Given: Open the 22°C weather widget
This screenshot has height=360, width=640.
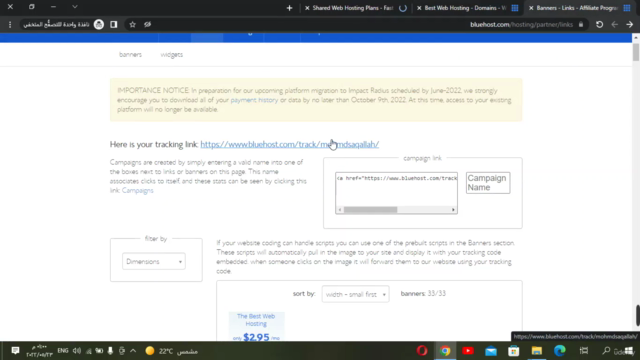Looking at the screenshot, I should coord(171,351).
